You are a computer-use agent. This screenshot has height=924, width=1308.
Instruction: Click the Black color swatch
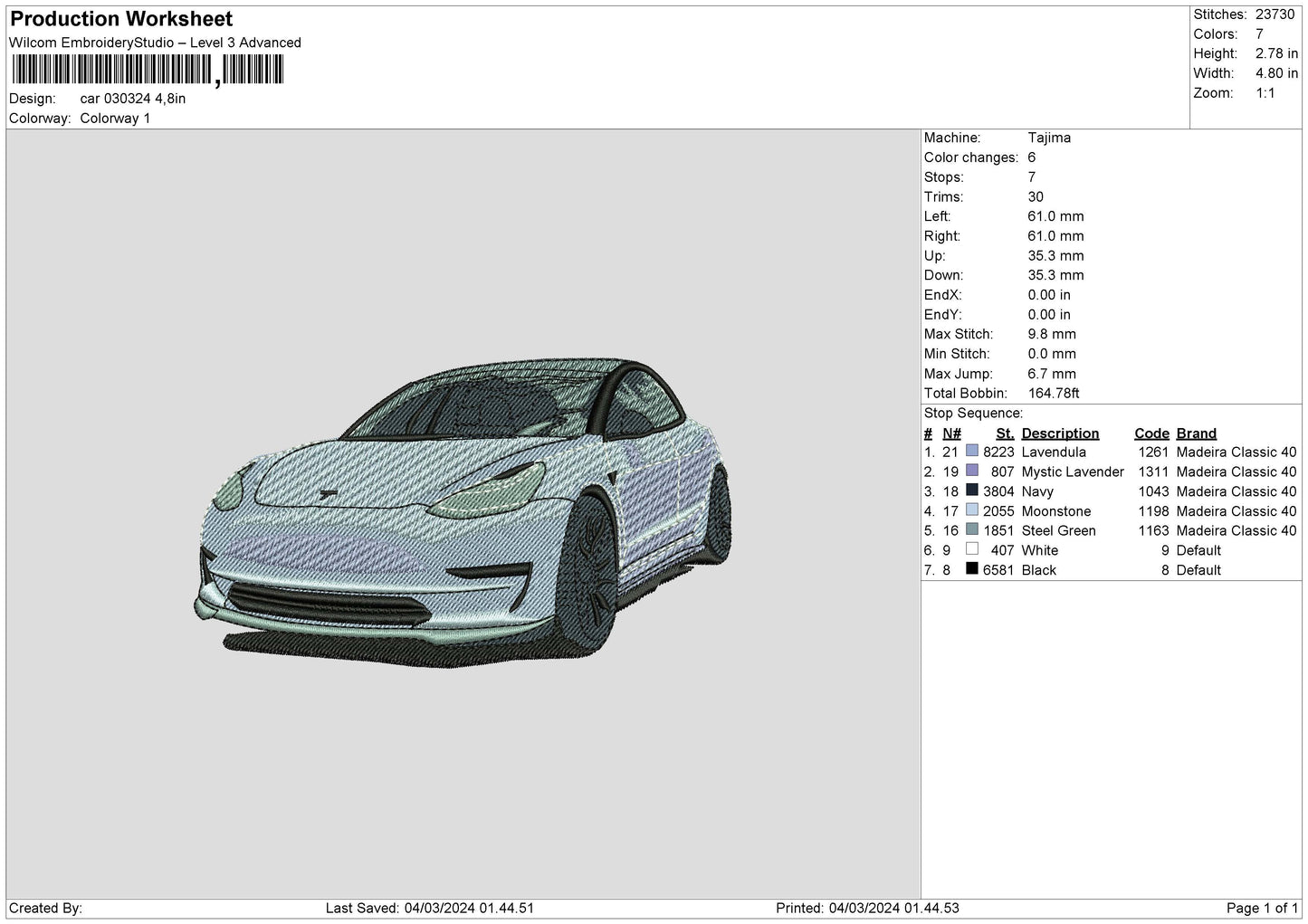(972, 569)
